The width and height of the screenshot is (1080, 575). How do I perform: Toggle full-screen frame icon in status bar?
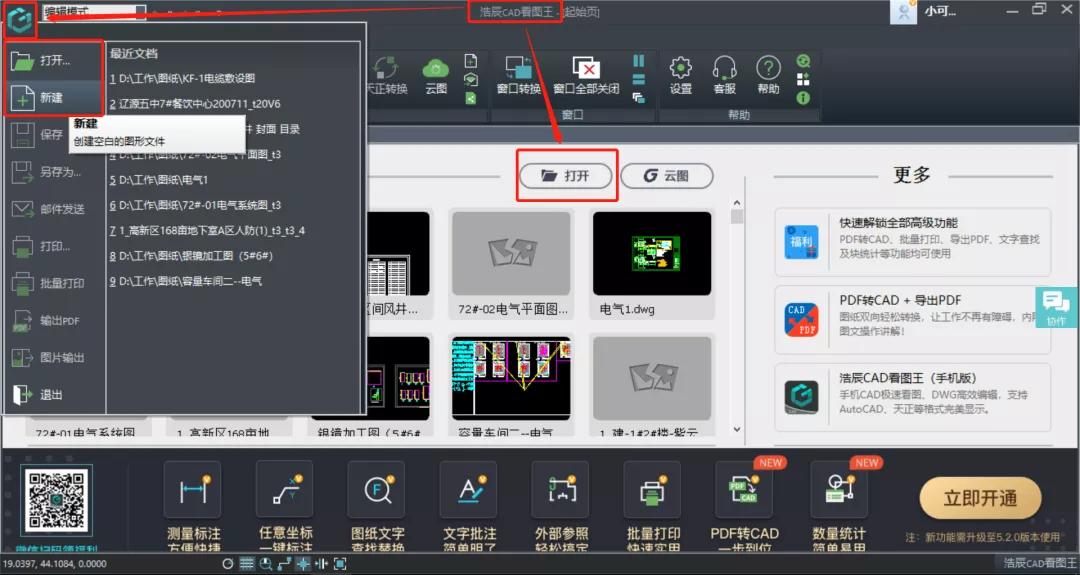(x=340, y=564)
